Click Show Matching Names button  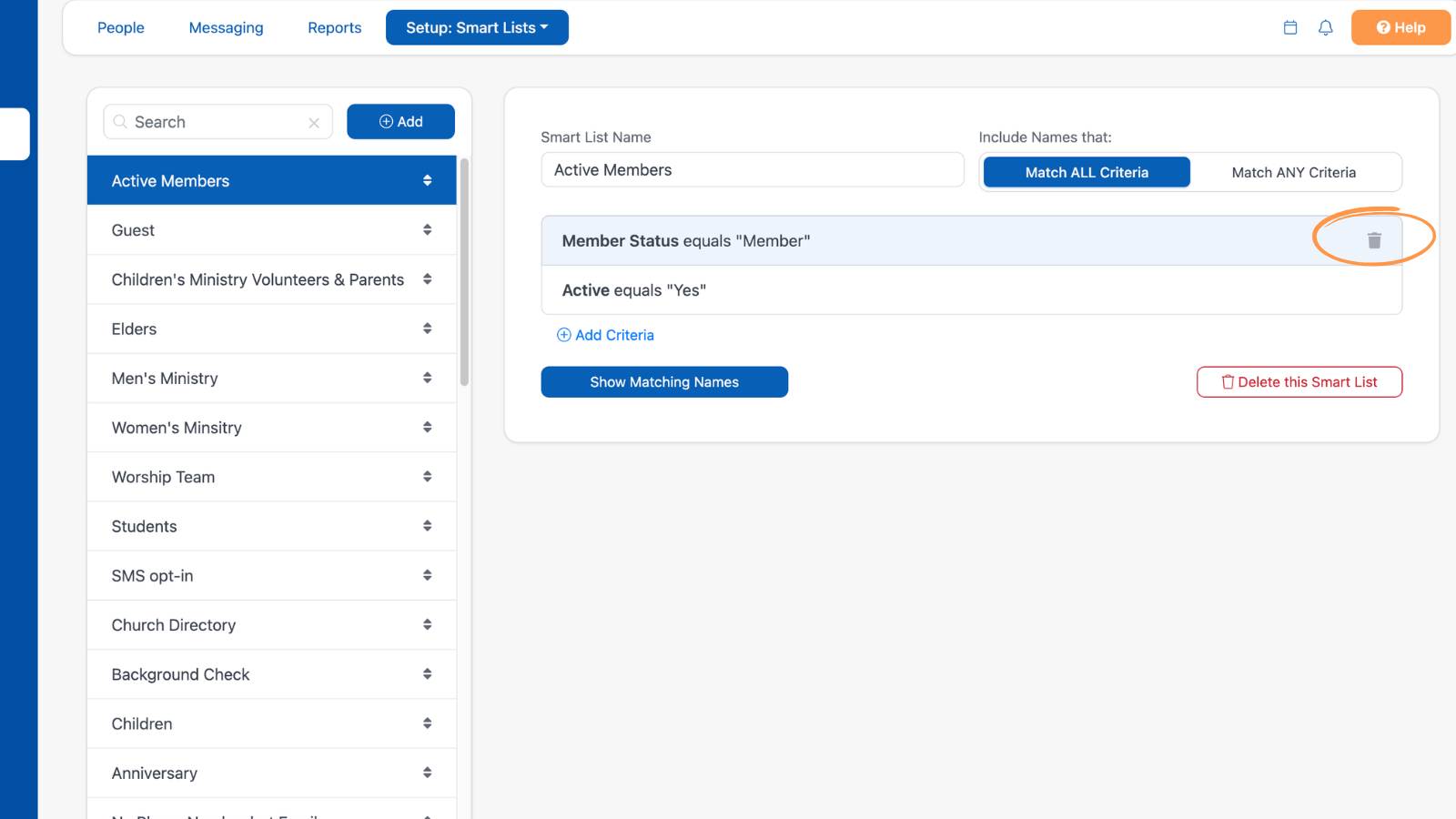[x=664, y=382]
